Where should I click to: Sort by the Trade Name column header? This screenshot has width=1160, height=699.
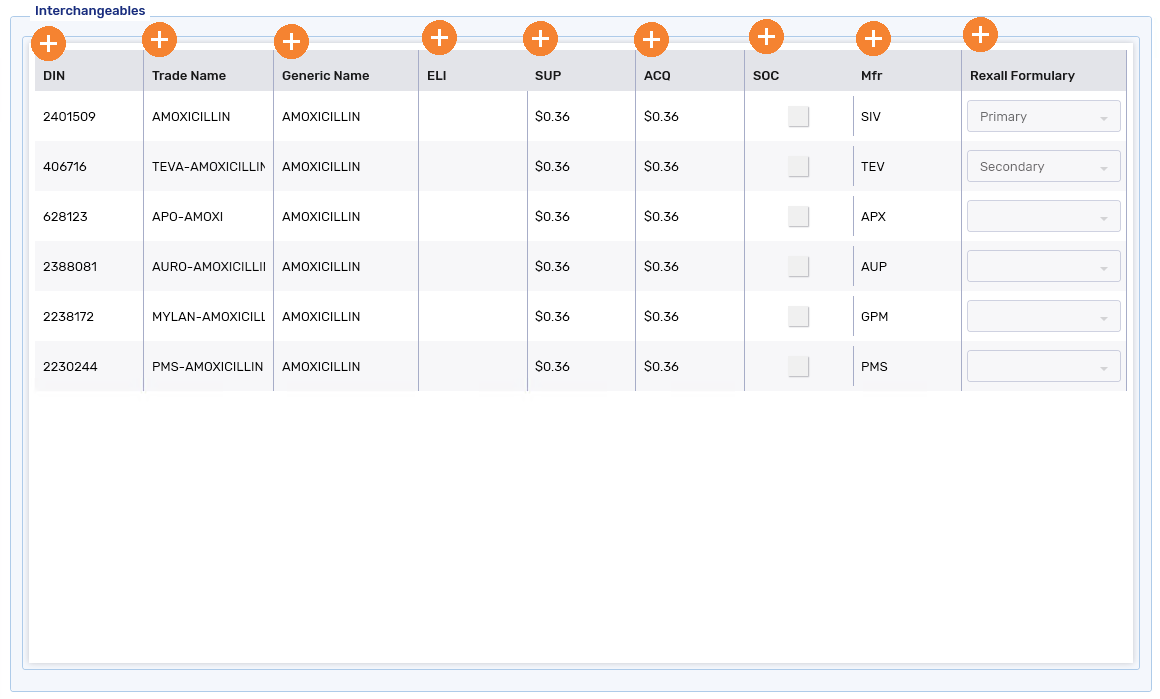click(x=189, y=76)
